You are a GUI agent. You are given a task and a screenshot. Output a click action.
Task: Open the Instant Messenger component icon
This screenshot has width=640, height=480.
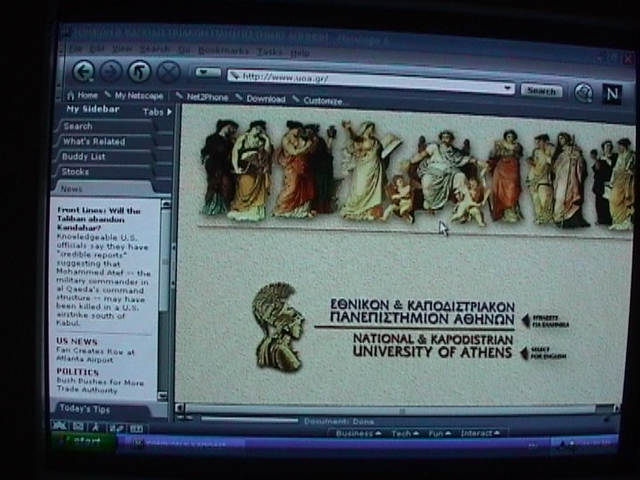(96, 427)
